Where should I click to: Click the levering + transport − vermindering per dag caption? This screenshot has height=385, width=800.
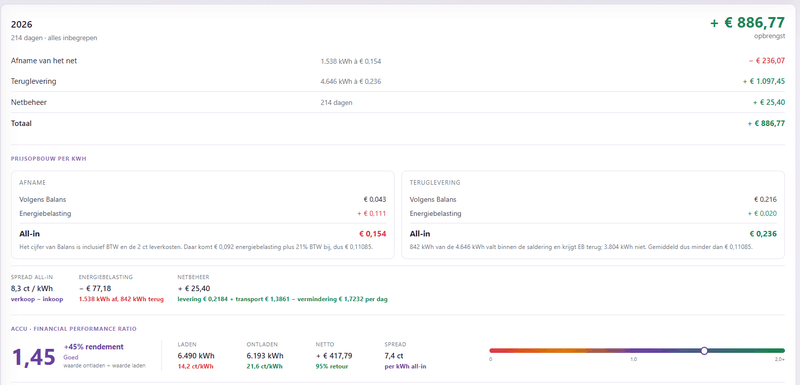282,299
